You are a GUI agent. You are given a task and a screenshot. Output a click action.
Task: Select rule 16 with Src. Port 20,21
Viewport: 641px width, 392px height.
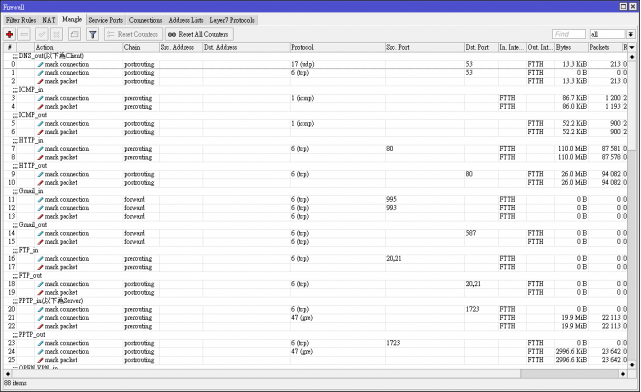315,259
